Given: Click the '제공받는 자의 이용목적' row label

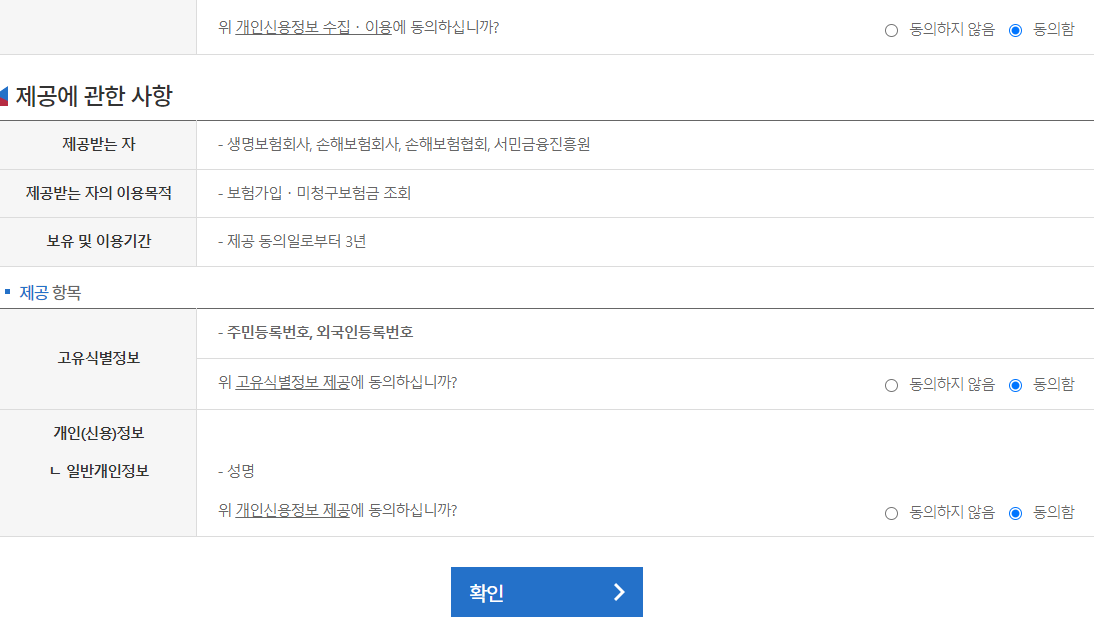Looking at the screenshot, I should (98, 193).
